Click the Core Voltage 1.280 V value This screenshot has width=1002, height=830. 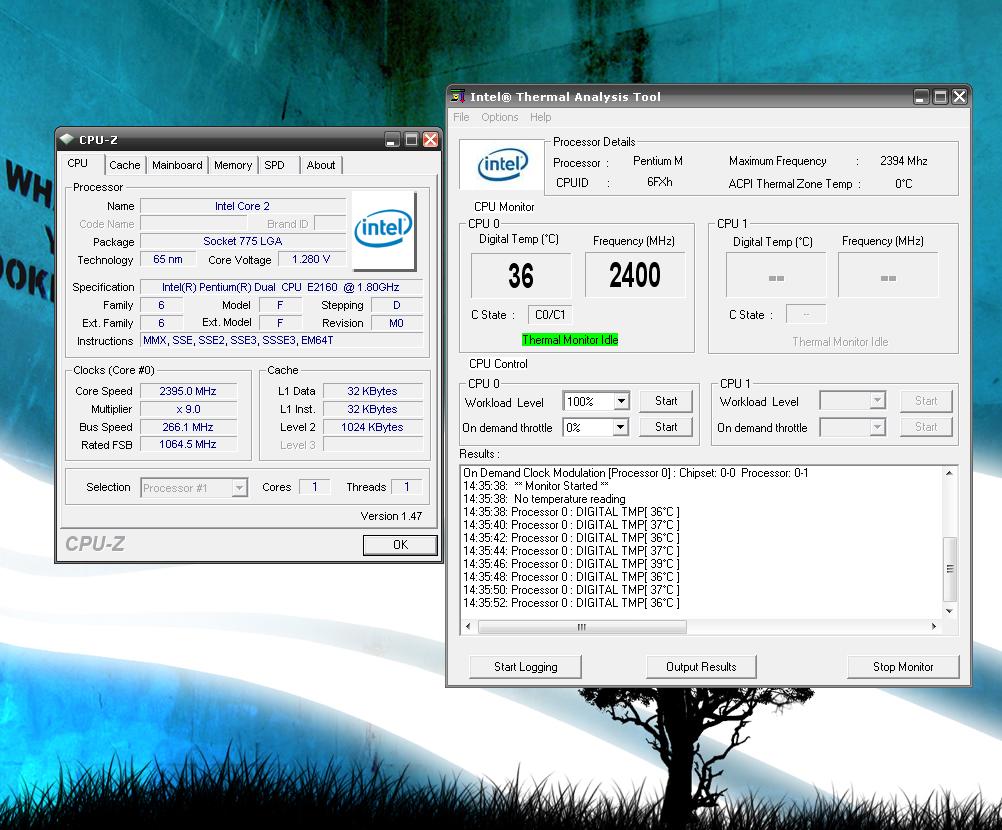click(311, 259)
